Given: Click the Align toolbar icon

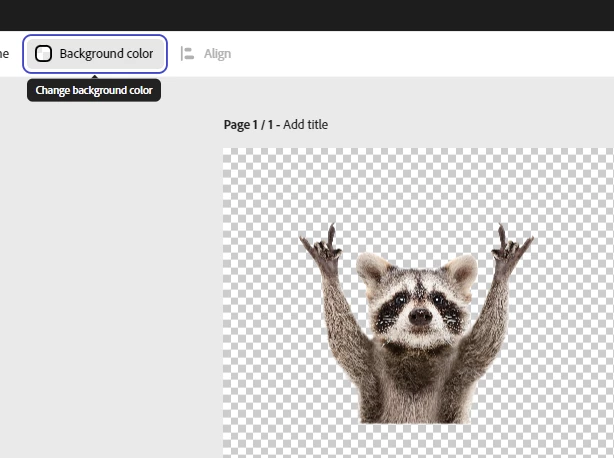Looking at the screenshot, I should click(x=187, y=54).
